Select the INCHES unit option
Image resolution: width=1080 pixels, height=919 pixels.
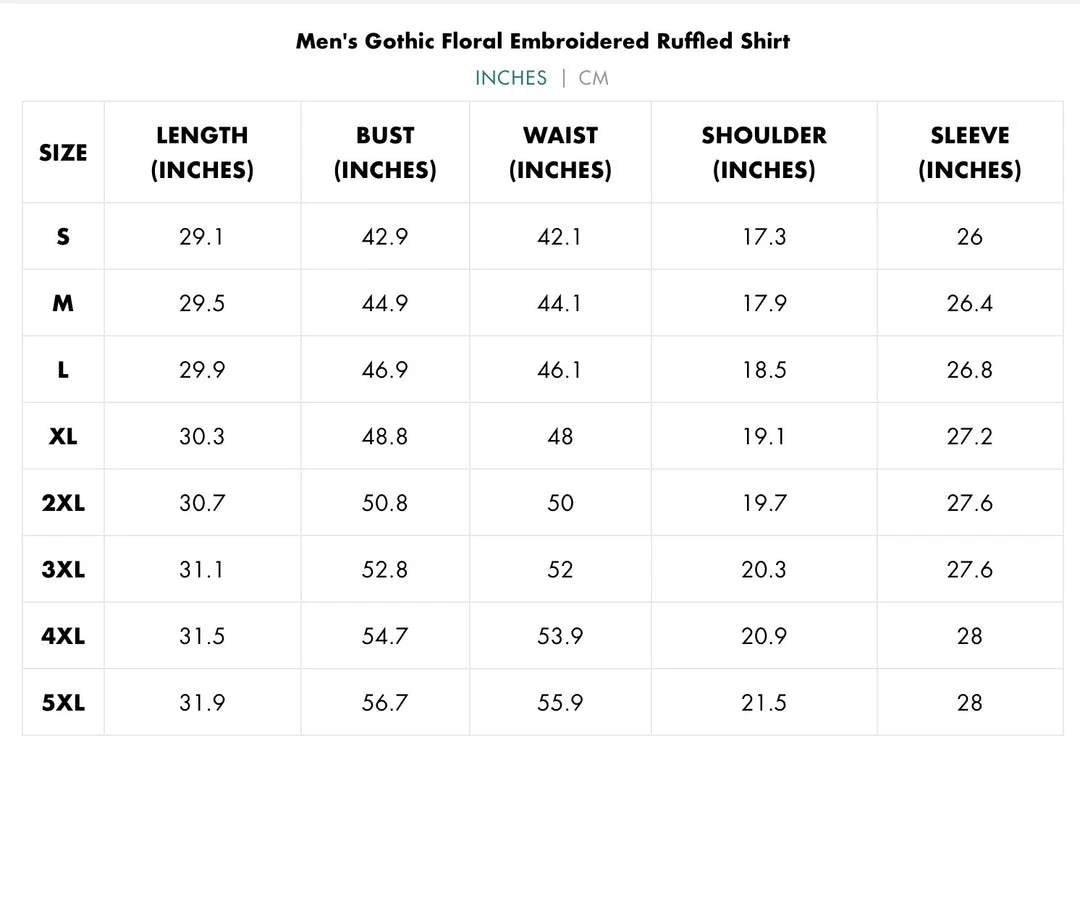[x=511, y=78]
